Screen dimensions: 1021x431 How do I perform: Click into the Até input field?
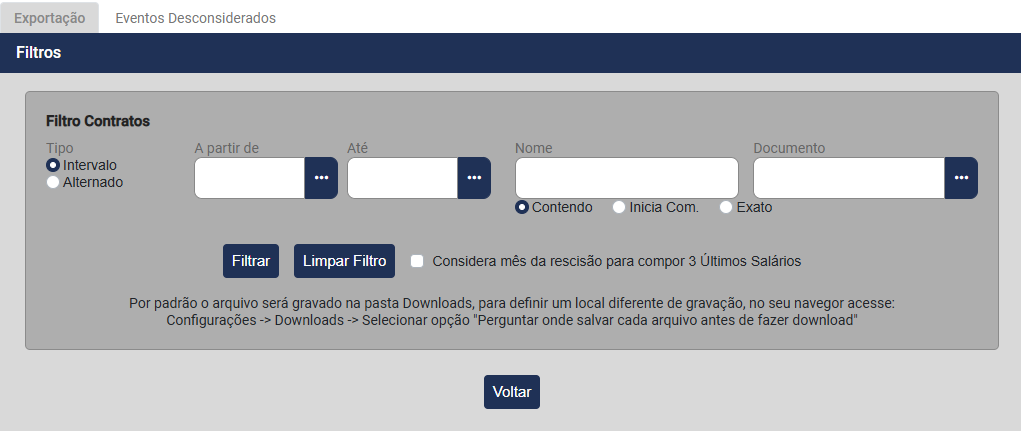pyautogui.click(x=402, y=178)
